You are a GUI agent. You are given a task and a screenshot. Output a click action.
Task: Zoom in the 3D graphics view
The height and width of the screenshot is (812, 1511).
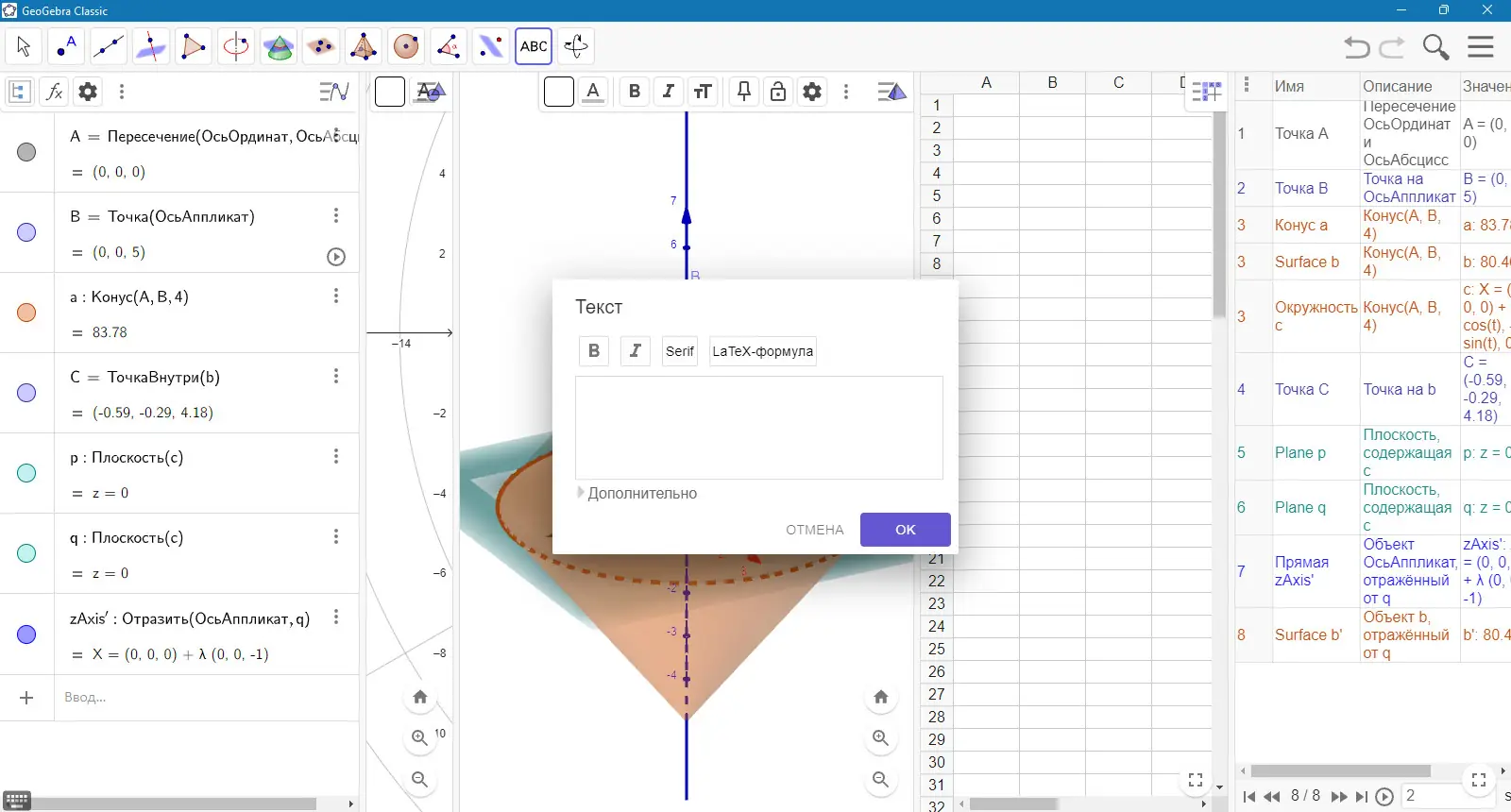coord(881,738)
